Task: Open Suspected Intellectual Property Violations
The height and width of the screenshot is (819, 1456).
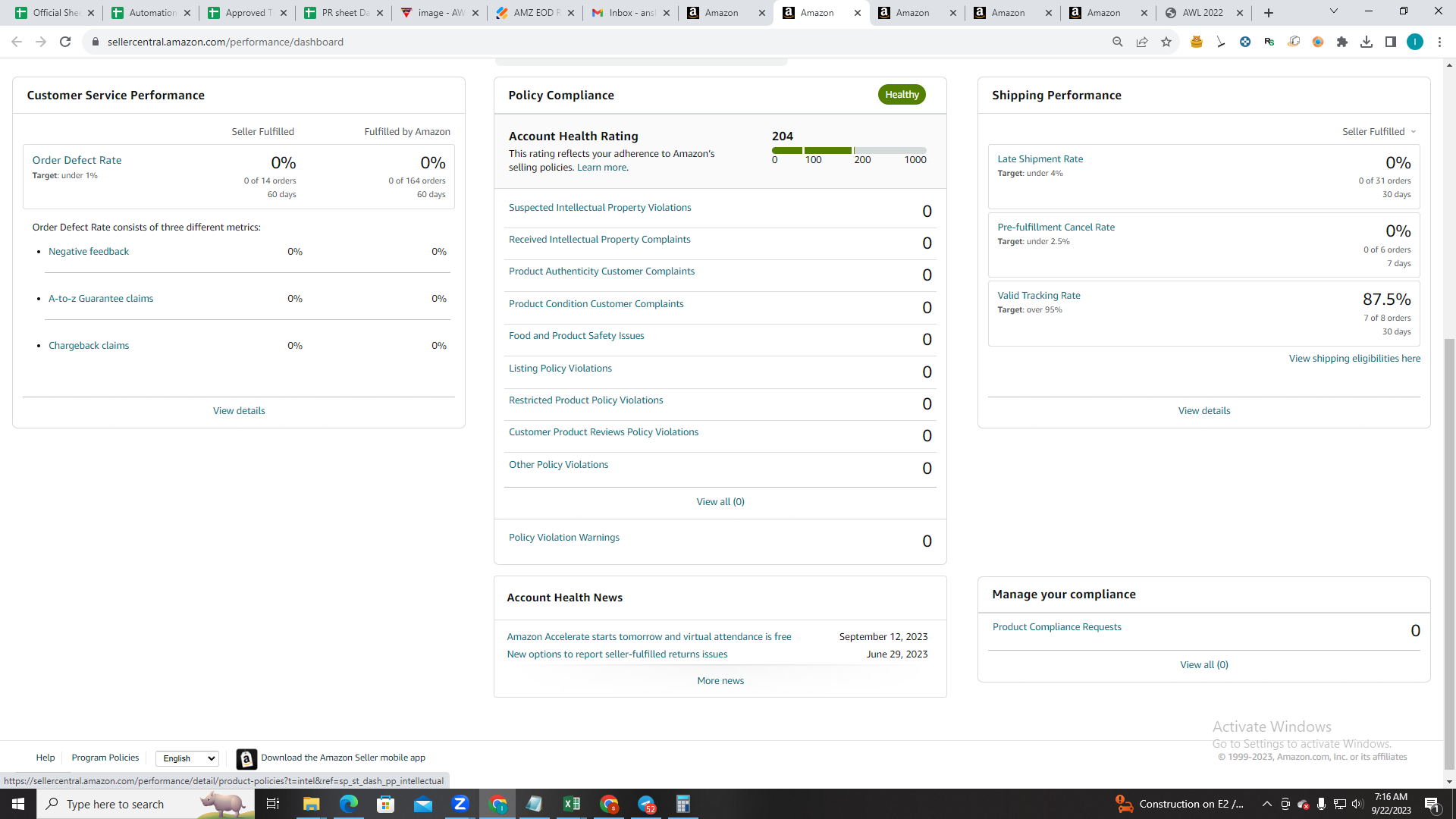Action: click(600, 208)
